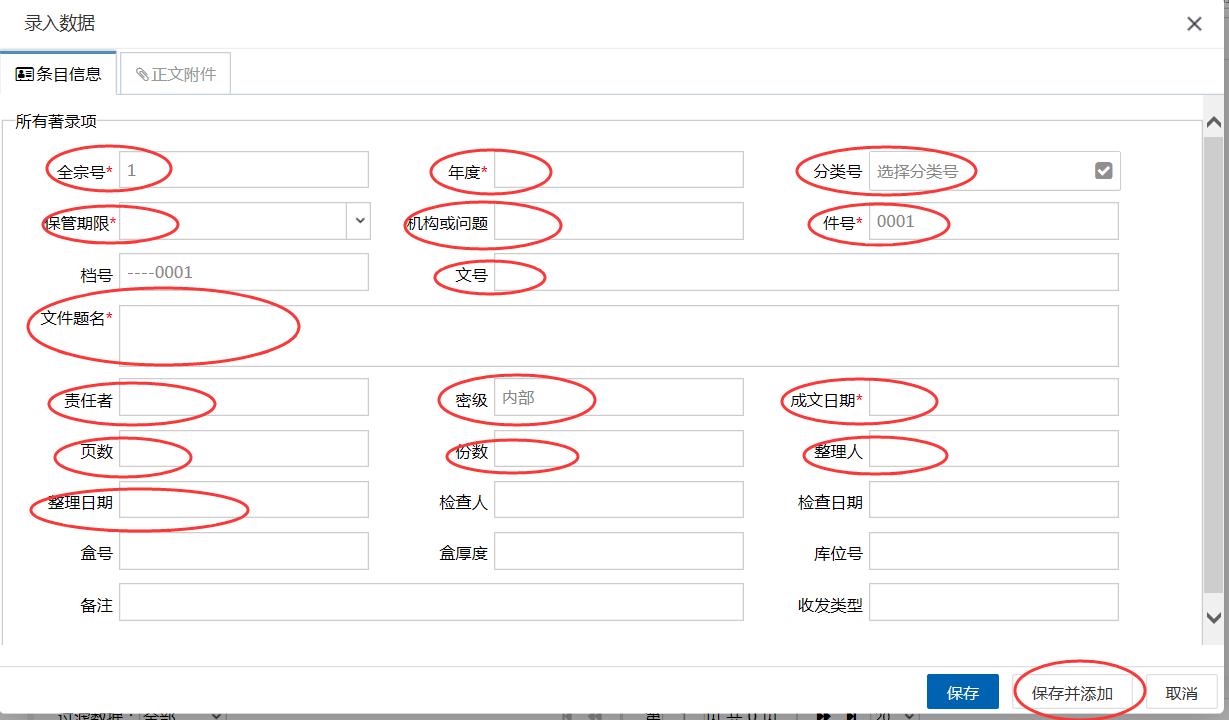Click the 责任者 input box
The height and width of the screenshot is (720, 1229).
[243, 397]
